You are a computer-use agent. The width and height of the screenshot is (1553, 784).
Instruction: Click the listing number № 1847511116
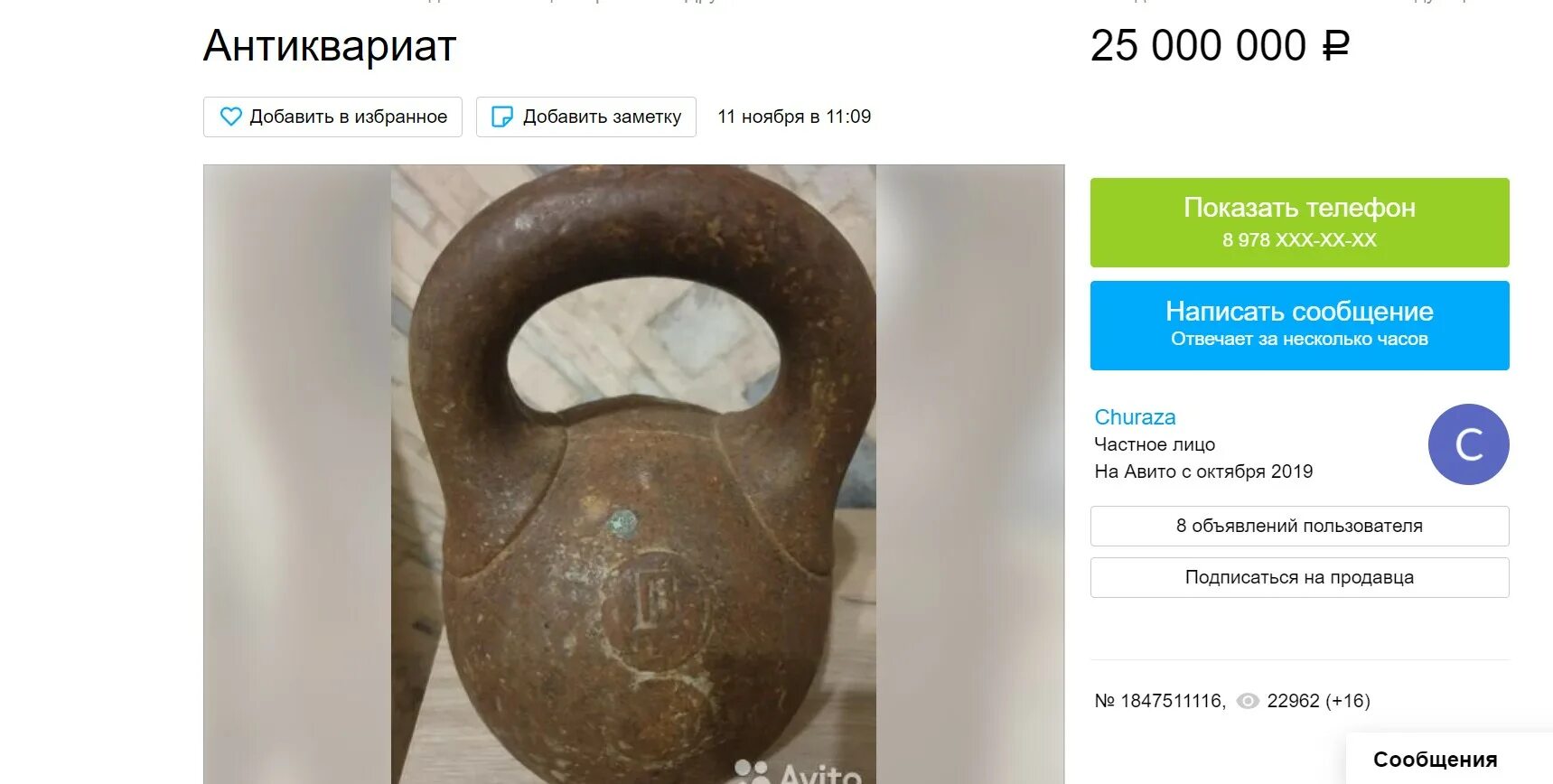coord(1160,701)
